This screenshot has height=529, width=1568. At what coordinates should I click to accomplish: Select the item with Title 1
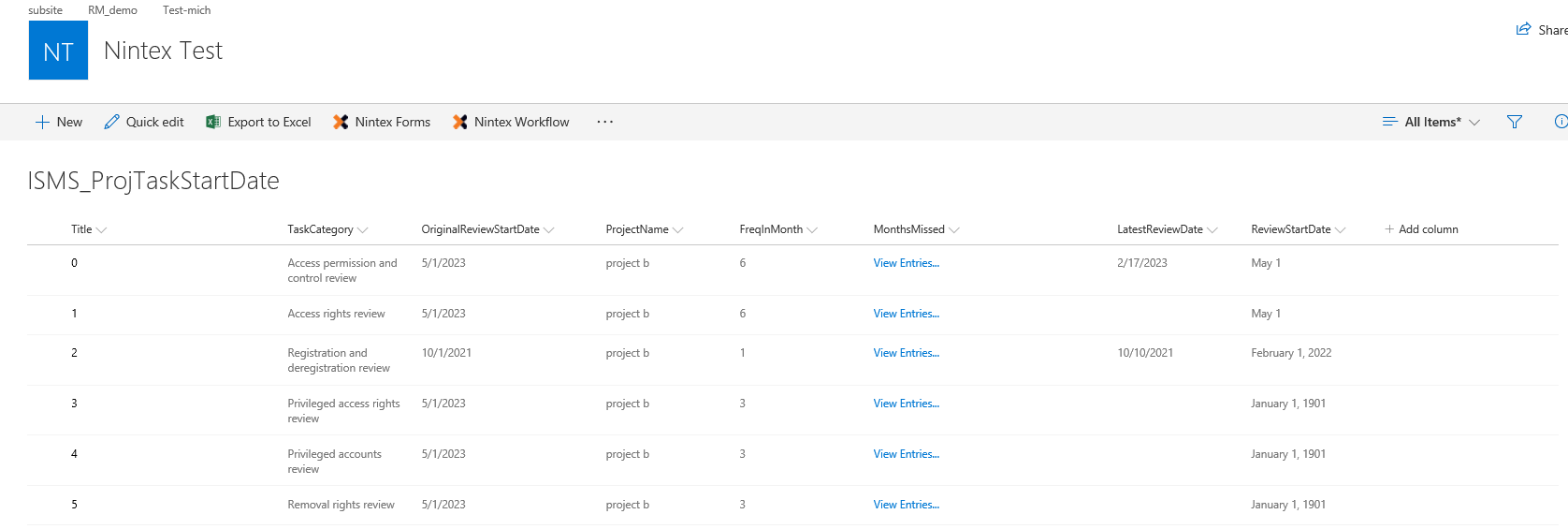point(74,314)
